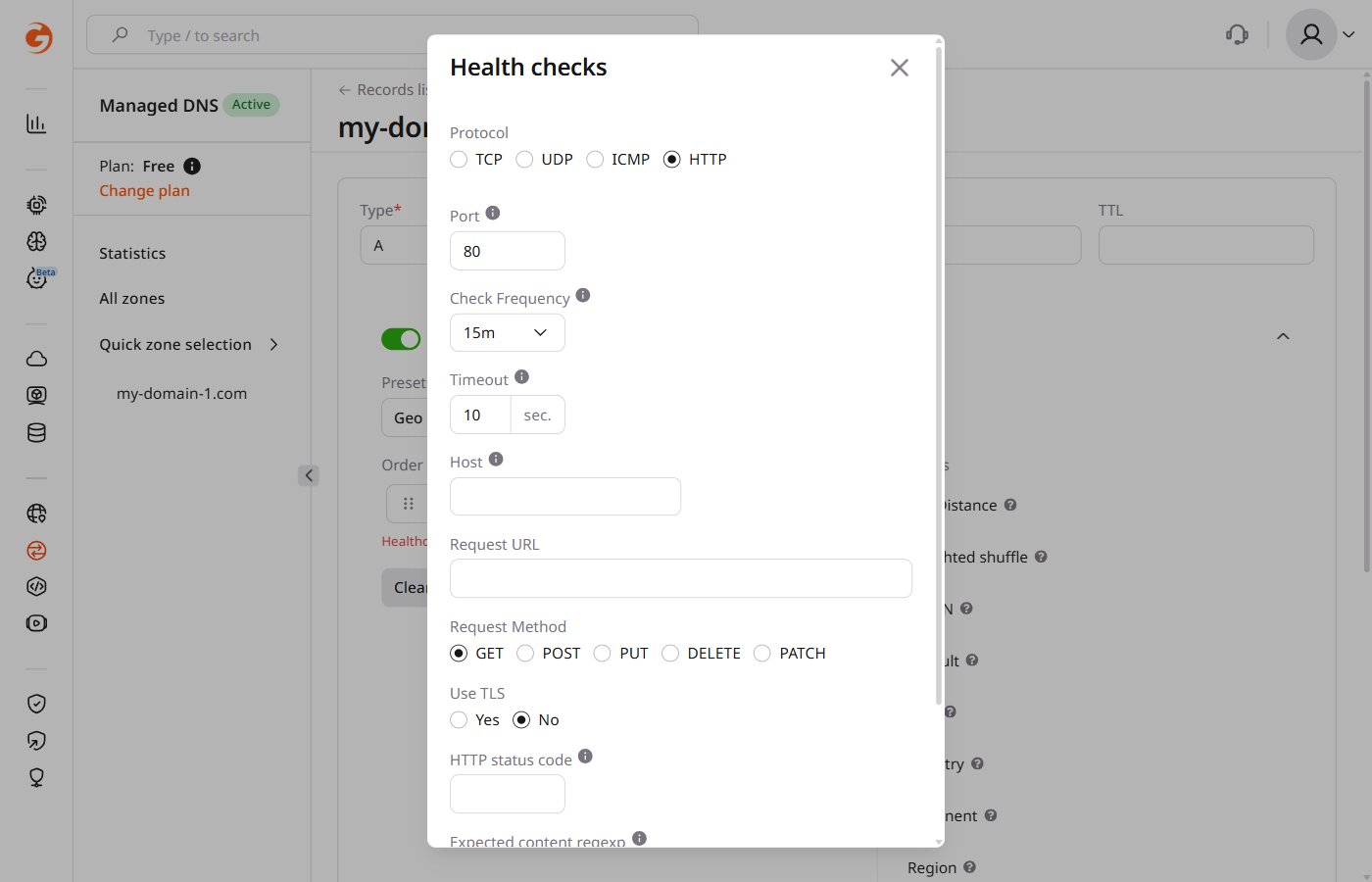1372x882 pixels.
Task: Click in the Host input field
Action: pyautogui.click(x=564, y=497)
